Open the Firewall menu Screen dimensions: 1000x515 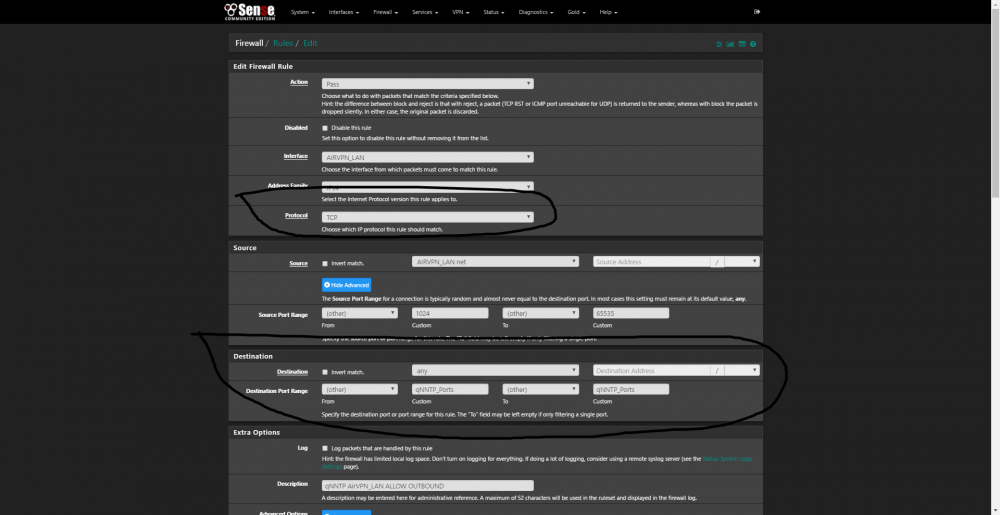386,12
